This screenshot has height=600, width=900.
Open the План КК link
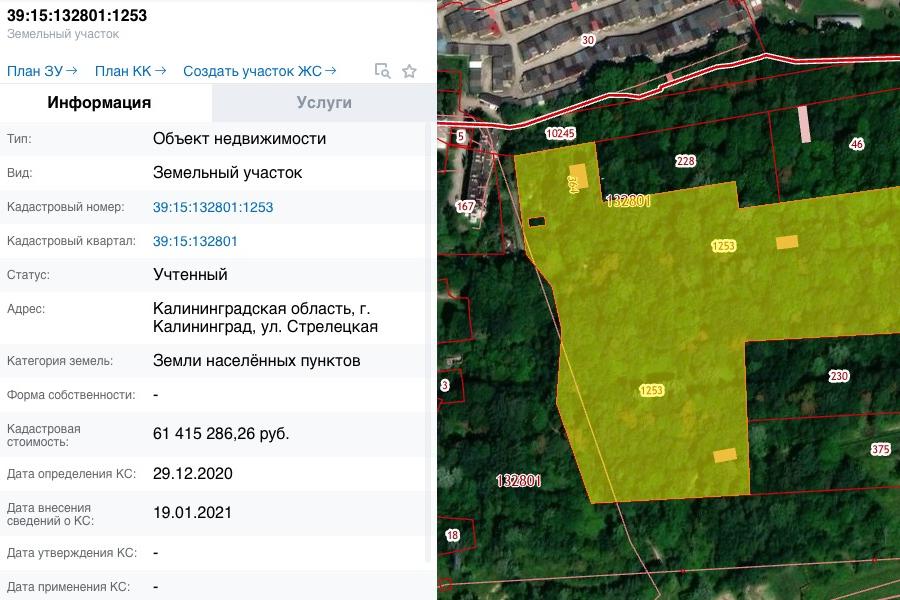click(130, 71)
